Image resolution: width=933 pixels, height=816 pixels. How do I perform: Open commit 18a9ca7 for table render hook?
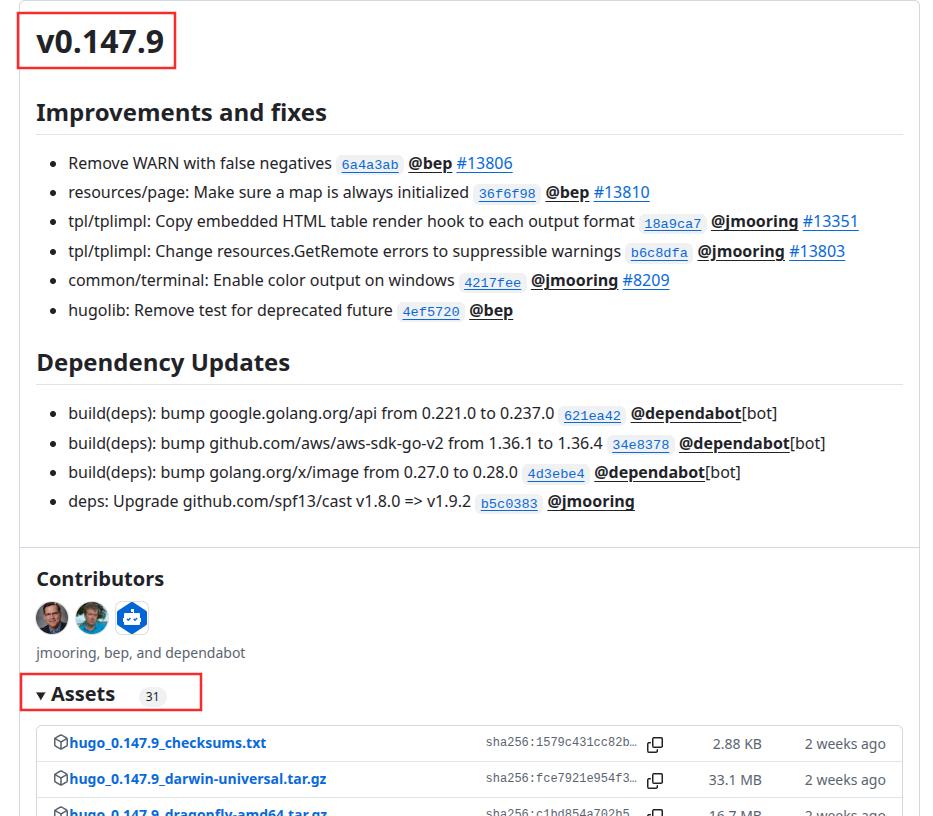[672, 224]
